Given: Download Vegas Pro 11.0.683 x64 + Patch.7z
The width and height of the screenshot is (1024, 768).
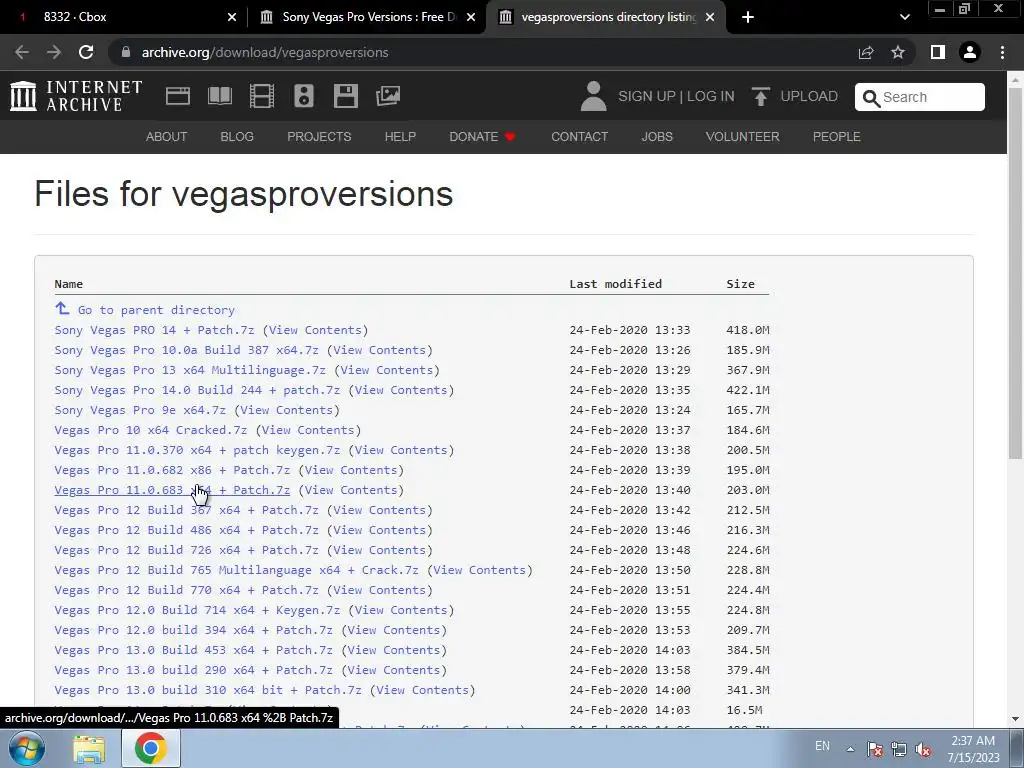Looking at the screenshot, I should (x=172, y=490).
